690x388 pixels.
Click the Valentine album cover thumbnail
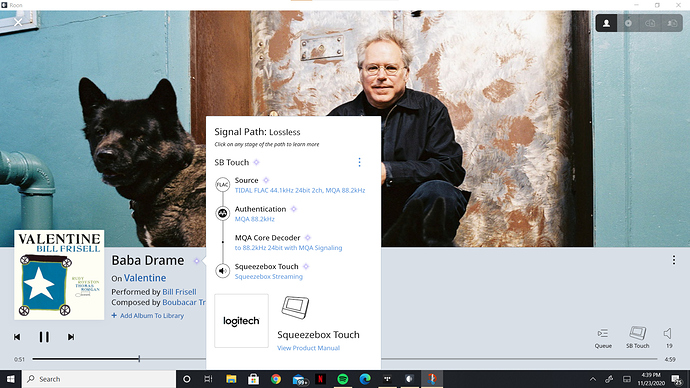59,275
